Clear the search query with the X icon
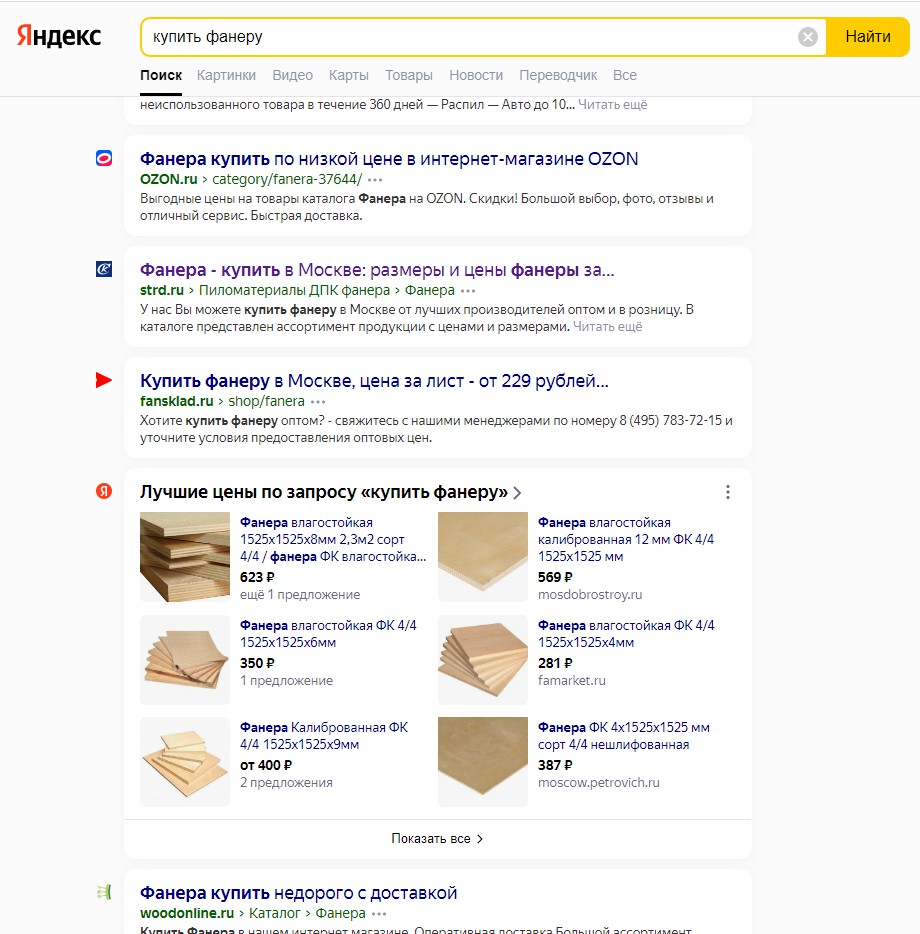Viewport: 920px width, 934px height. click(807, 37)
